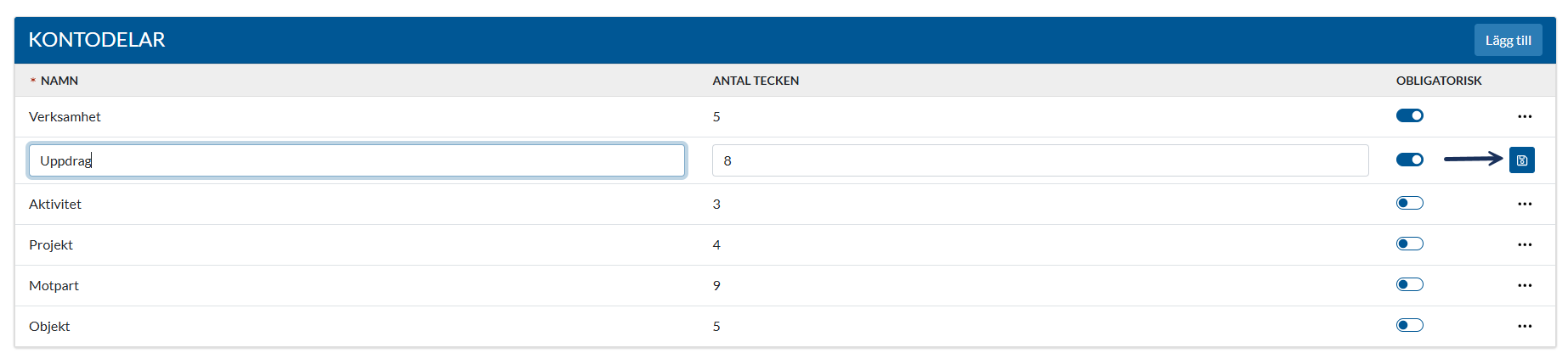Focus the Uppdrag name input field
The image size is (1568, 359).
(357, 160)
